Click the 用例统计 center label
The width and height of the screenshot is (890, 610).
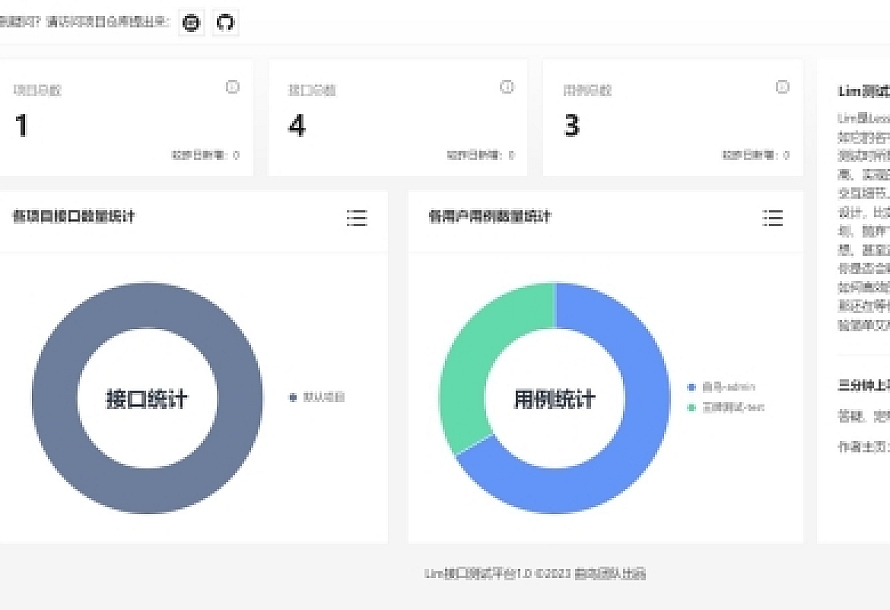point(555,399)
